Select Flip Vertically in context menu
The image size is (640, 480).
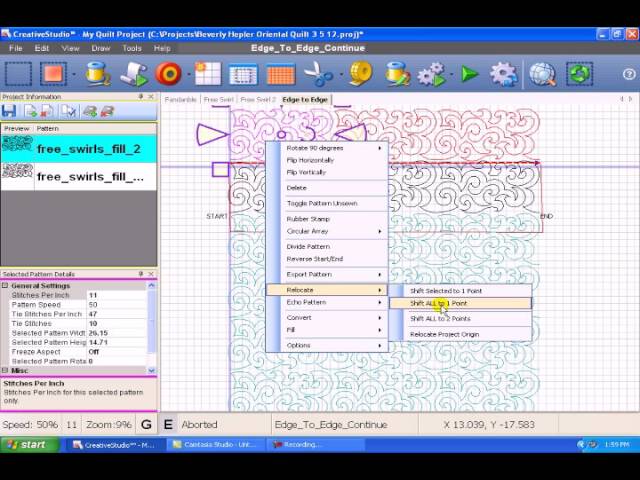327,172
